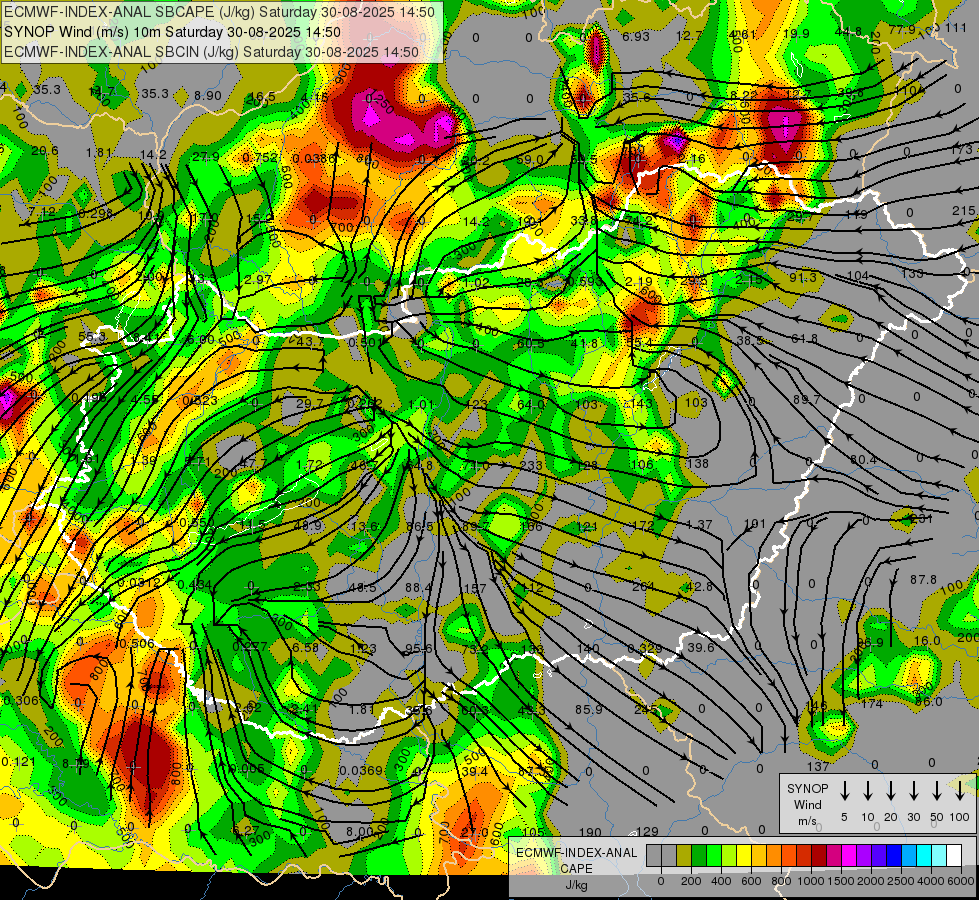979x900 pixels.
Task: Click the 0.752 value on the map
Action: [x=260, y=157]
